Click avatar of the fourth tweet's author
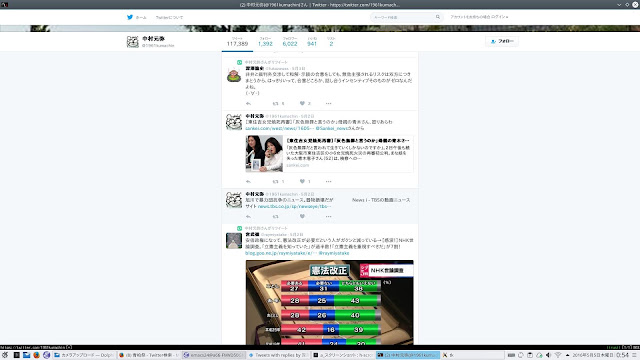This screenshot has height=360, width=640. (x=234, y=241)
